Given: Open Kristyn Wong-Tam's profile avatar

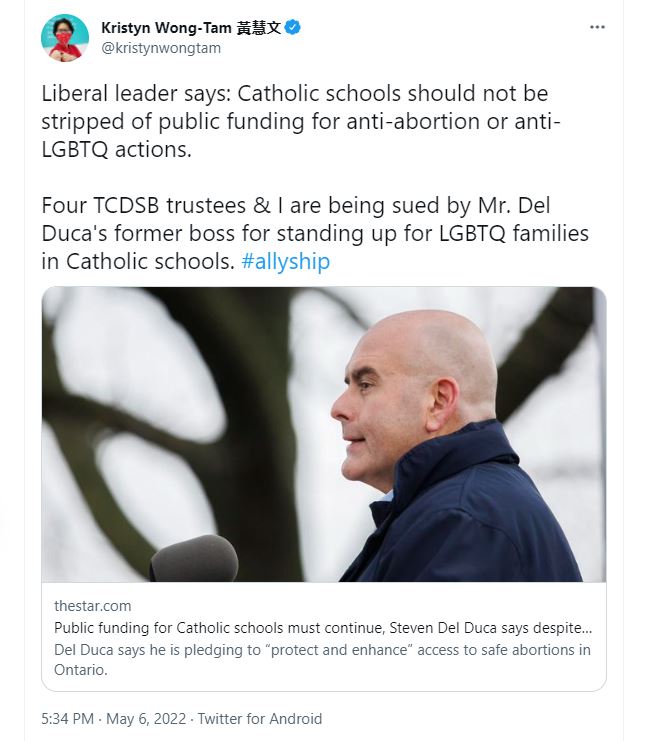Looking at the screenshot, I should 65,38.
